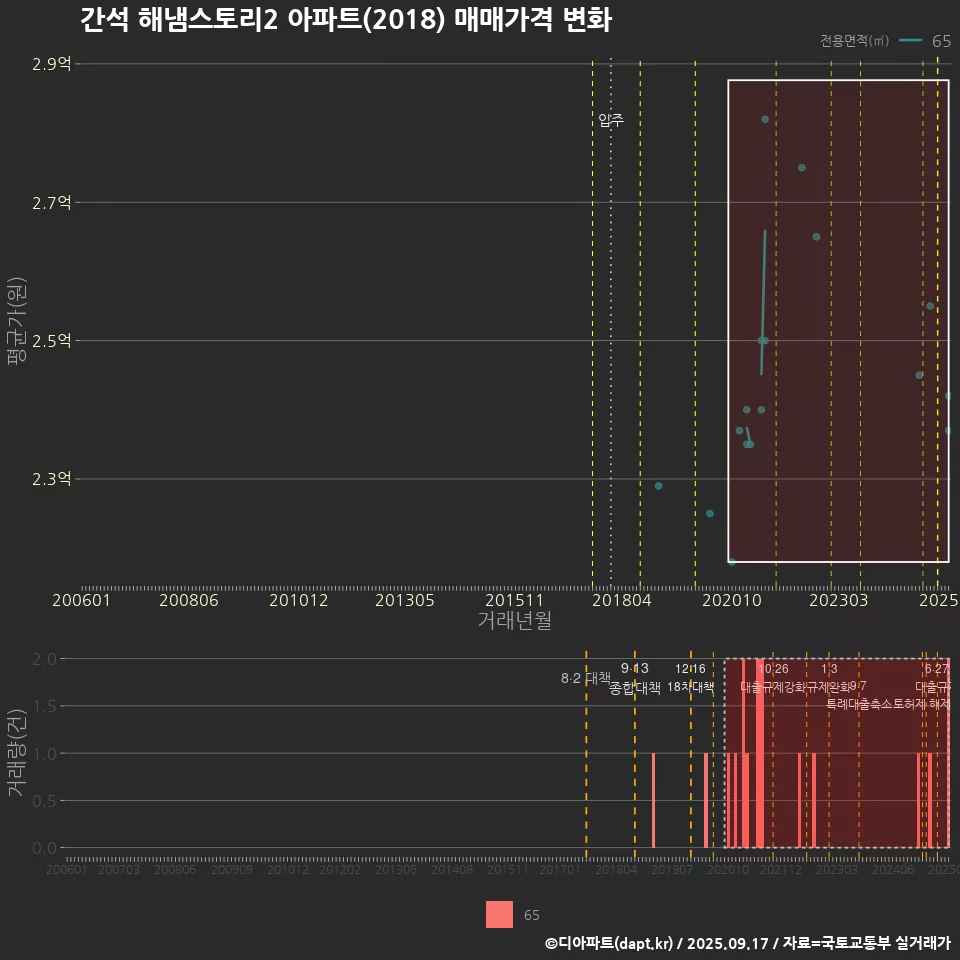Click the '201511' label on the price chart
This screenshot has height=960, width=960.
point(514,600)
